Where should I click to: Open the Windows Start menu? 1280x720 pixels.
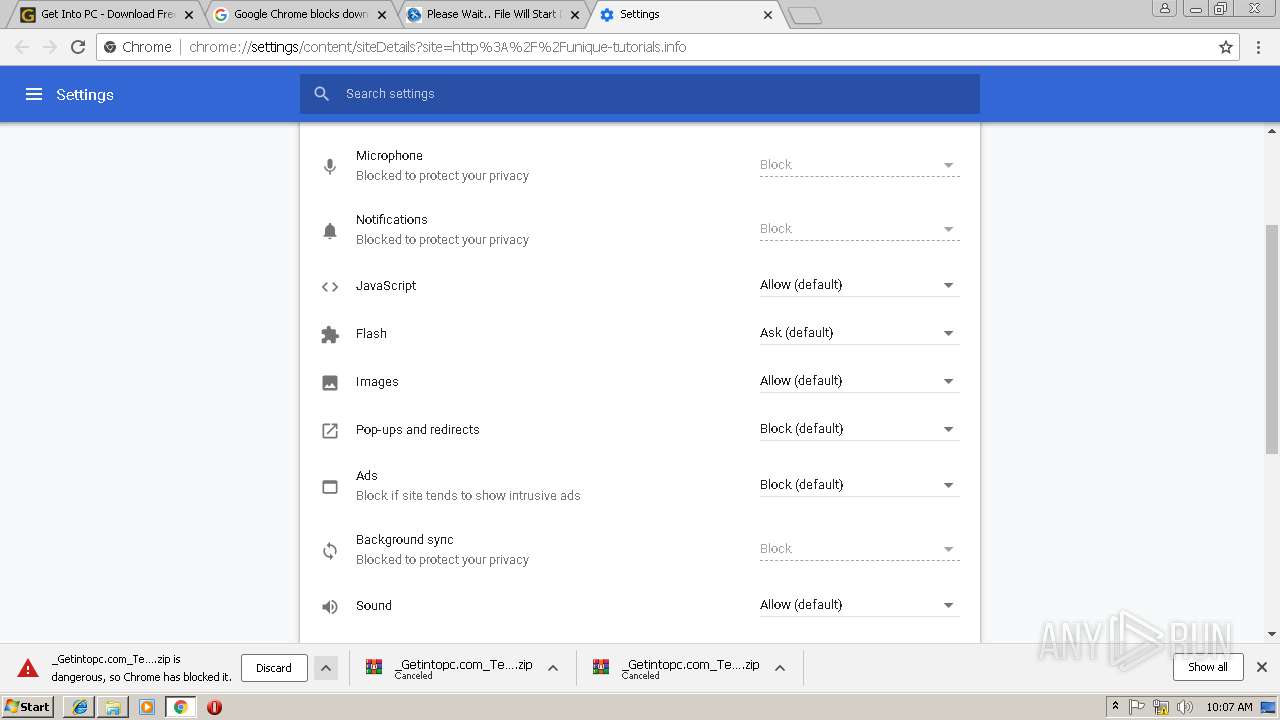(x=28, y=707)
